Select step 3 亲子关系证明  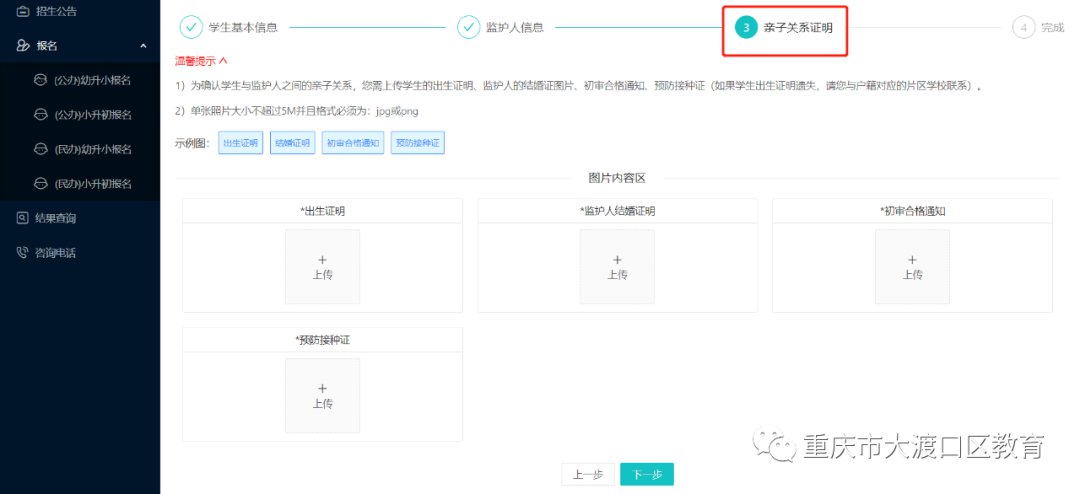click(x=746, y=27)
